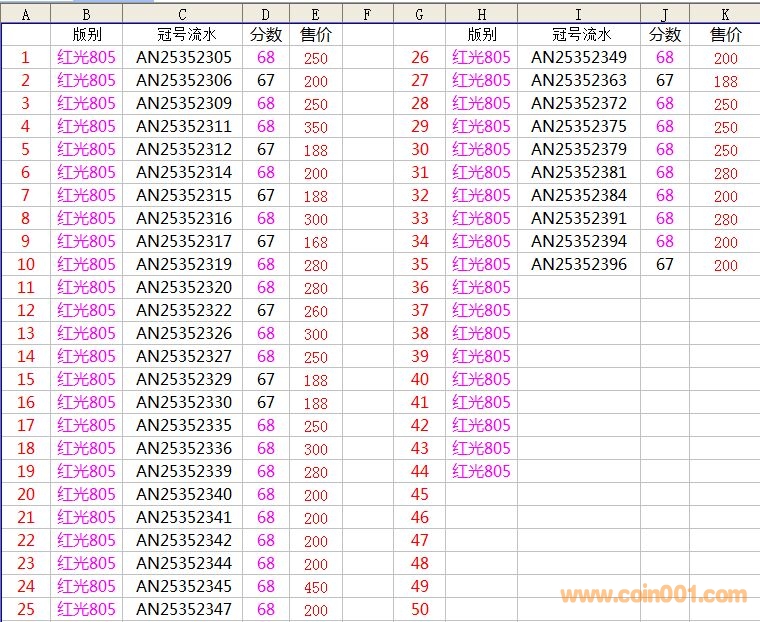Click the row index cell numbered 50
The image size is (760, 622).
(x=420, y=610)
